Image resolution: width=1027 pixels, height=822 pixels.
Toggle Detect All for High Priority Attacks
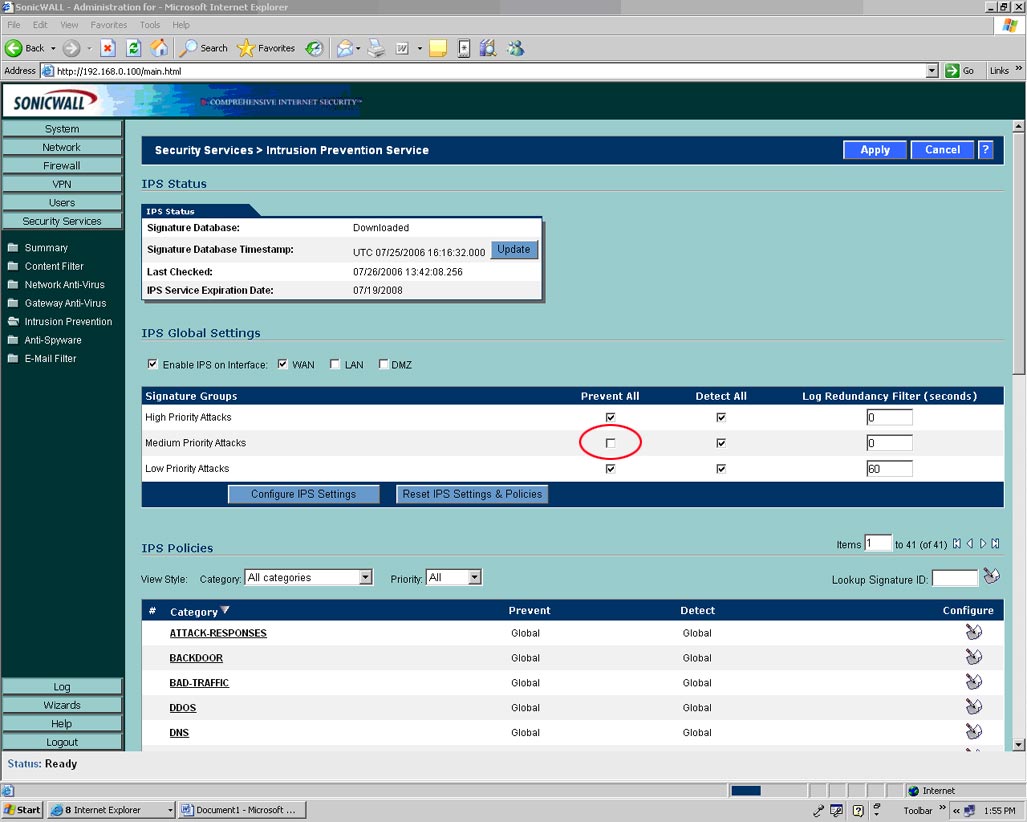click(721, 417)
